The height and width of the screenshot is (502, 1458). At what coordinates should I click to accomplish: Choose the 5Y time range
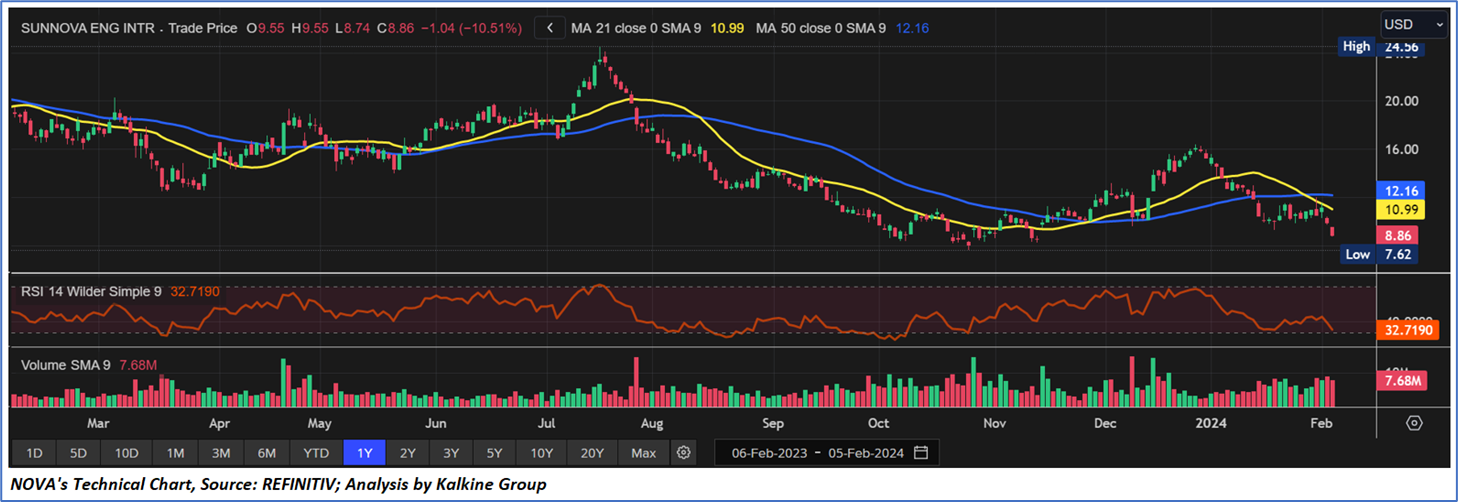[x=494, y=453]
